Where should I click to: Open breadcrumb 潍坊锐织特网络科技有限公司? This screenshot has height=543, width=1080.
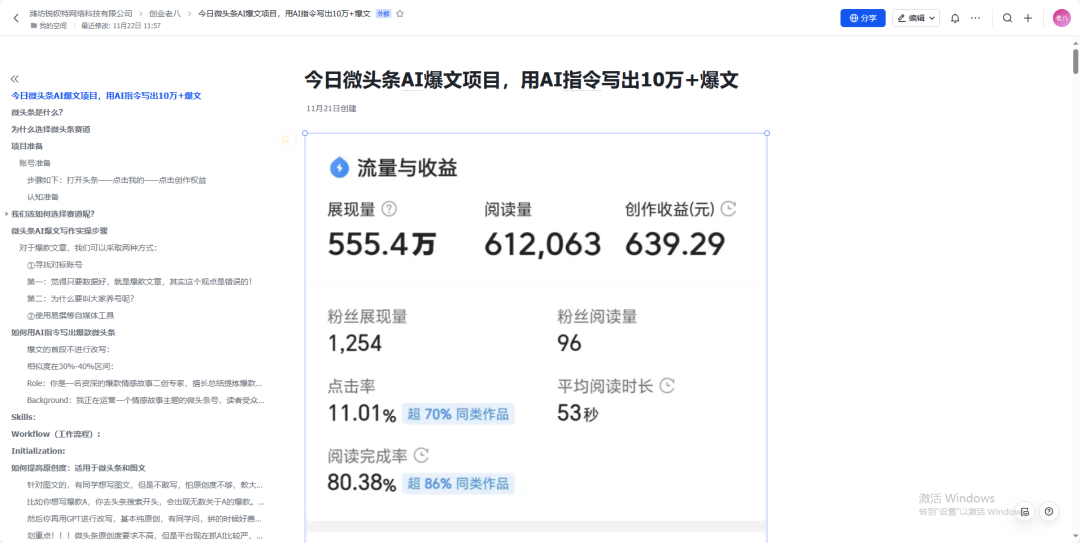[80, 13]
